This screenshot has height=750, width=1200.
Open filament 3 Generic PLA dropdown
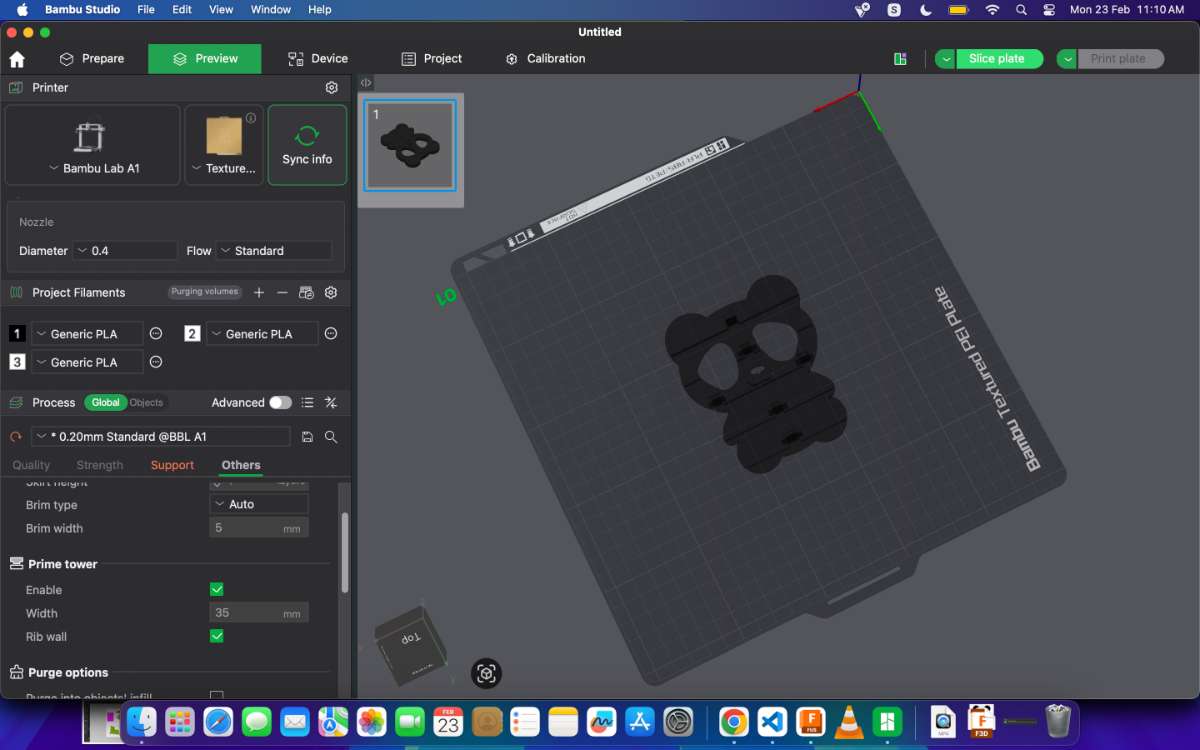[87, 362]
